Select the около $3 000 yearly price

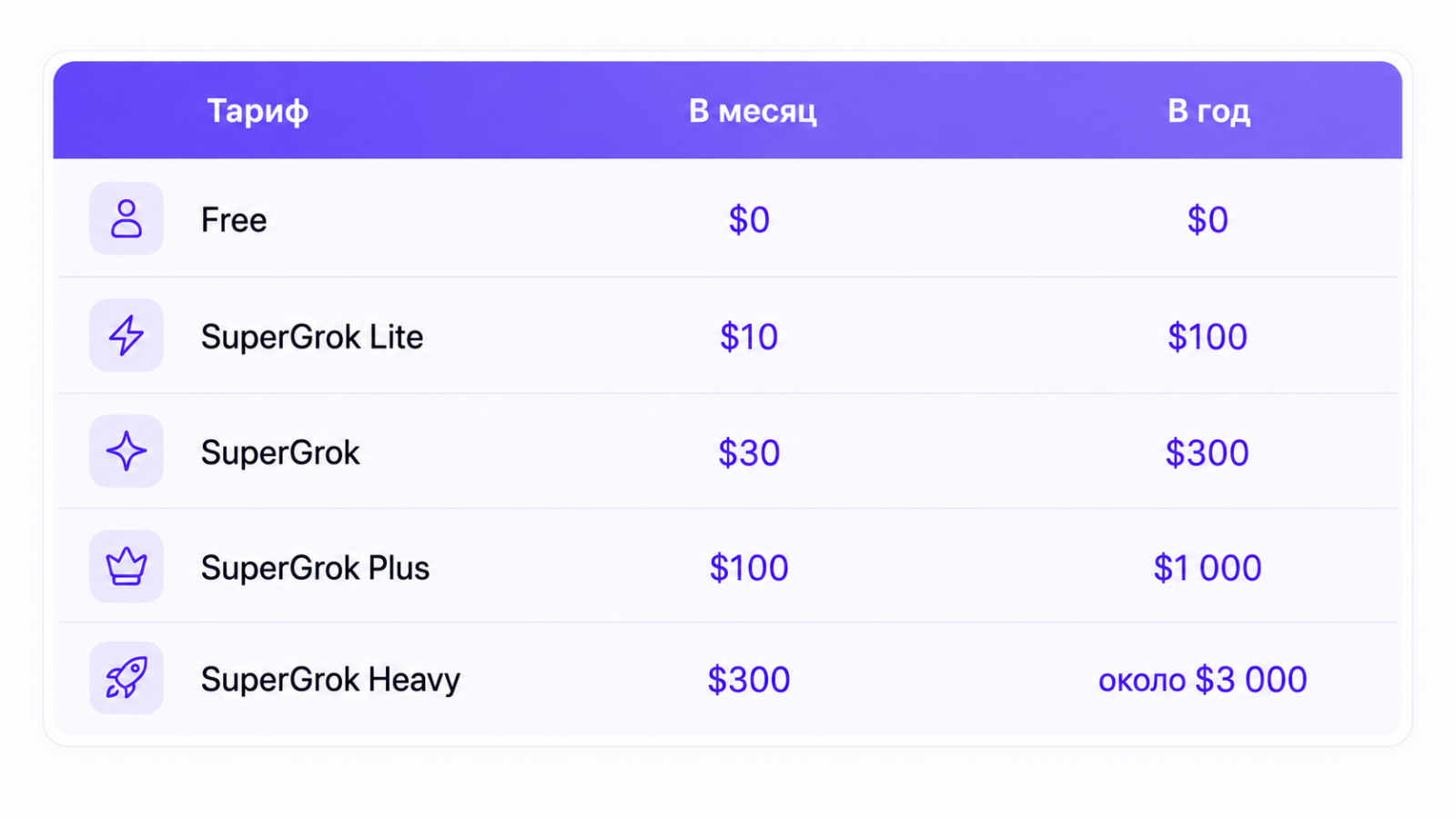pyautogui.click(x=1203, y=680)
